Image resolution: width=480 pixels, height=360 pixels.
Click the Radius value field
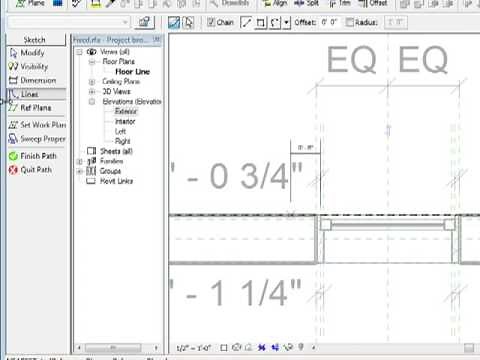(396, 22)
